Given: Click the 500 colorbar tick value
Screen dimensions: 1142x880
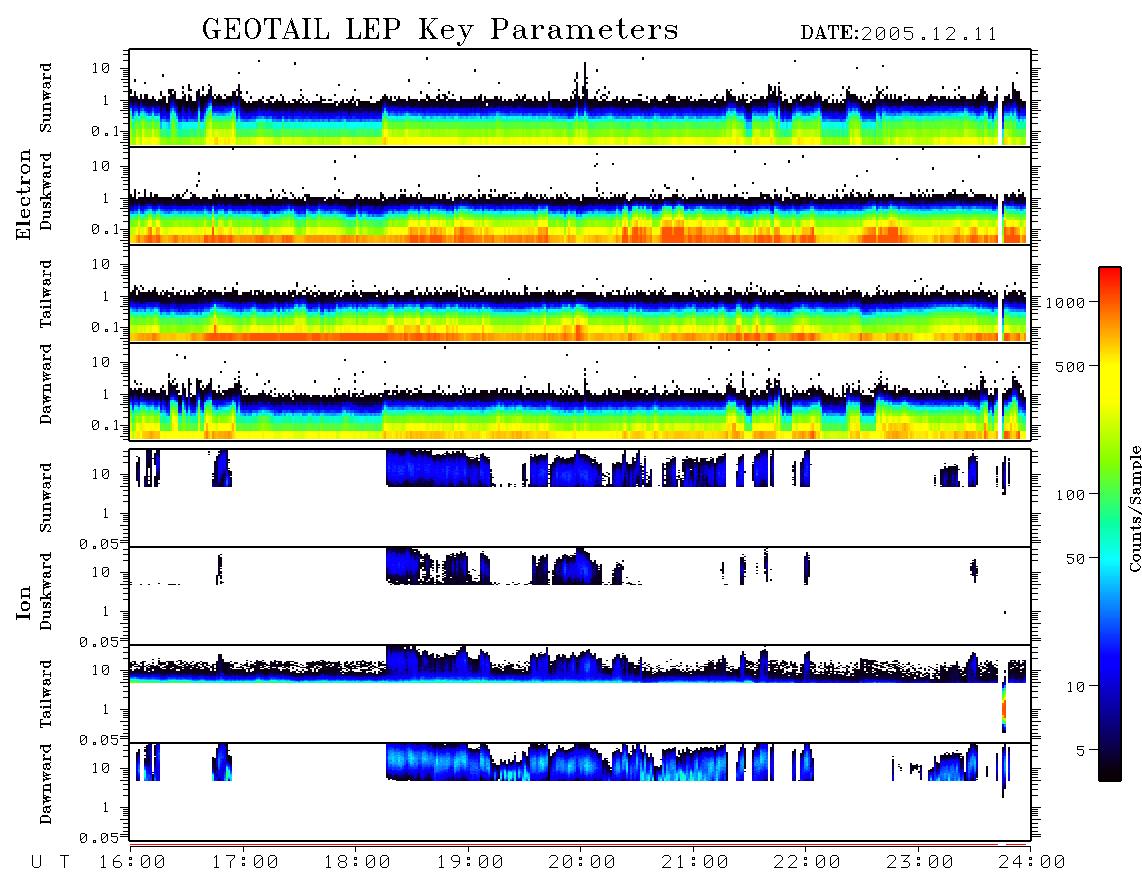Looking at the screenshot, I should [x=1070, y=367].
